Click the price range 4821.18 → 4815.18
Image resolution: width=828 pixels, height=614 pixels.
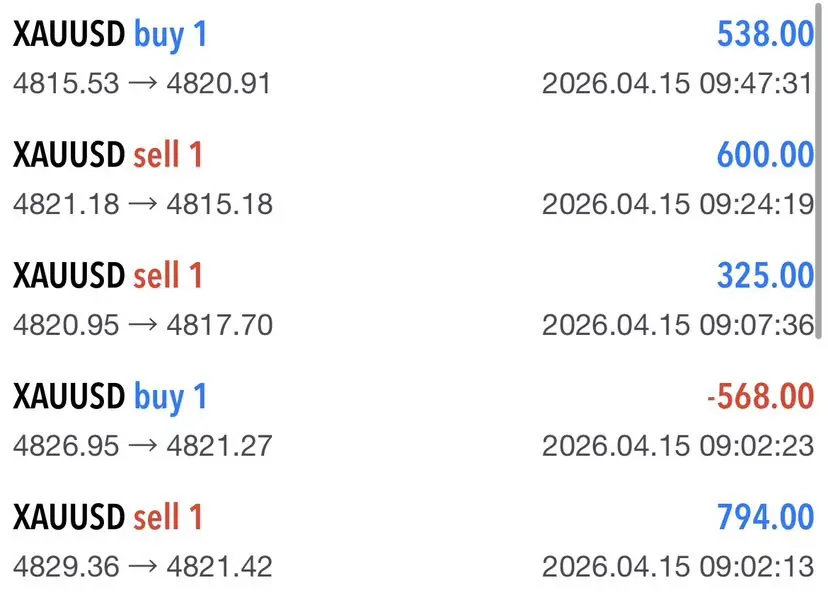[x=143, y=204]
